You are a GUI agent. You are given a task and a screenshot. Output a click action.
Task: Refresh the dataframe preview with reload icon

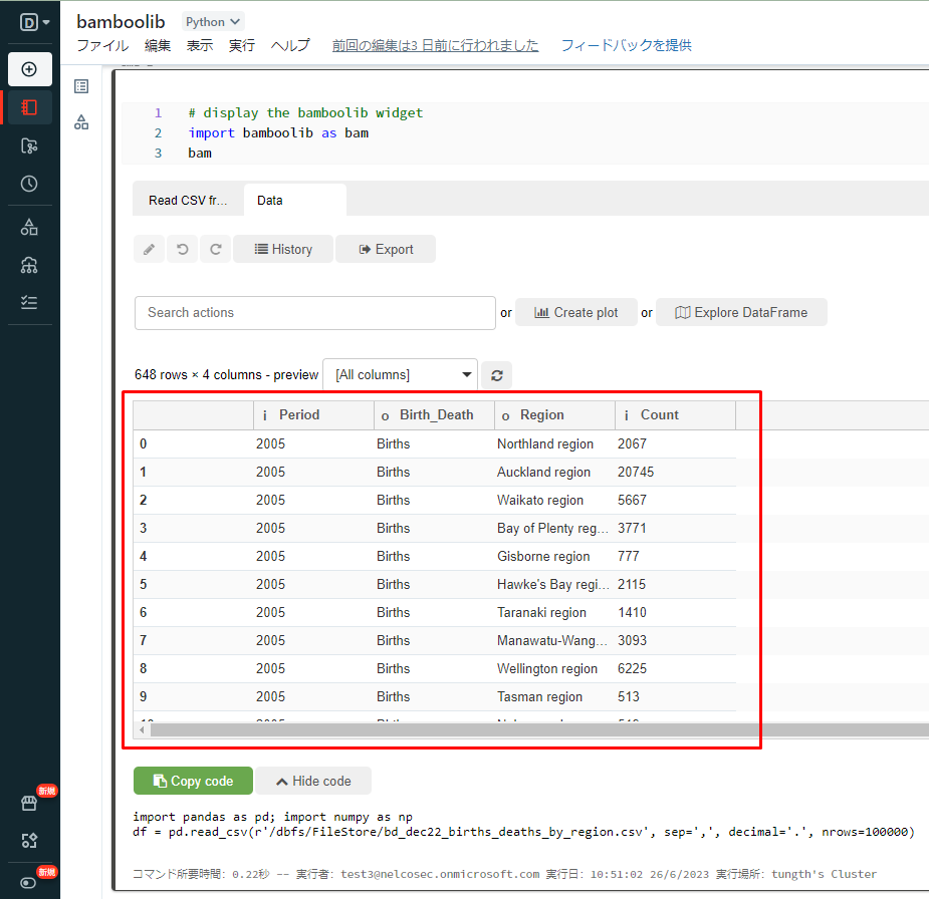(x=496, y=375)
